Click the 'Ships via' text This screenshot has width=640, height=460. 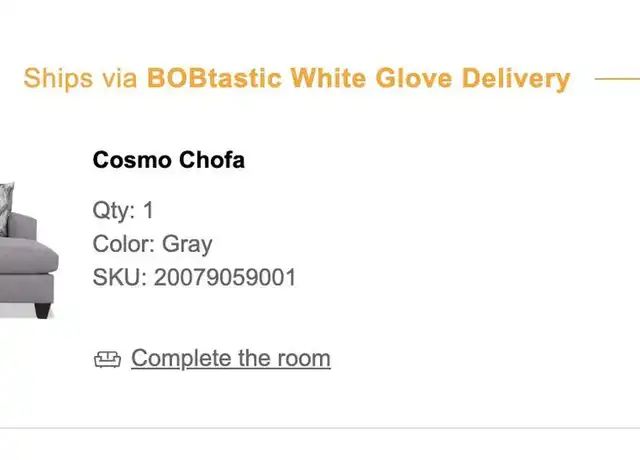[x=80, y=78]
